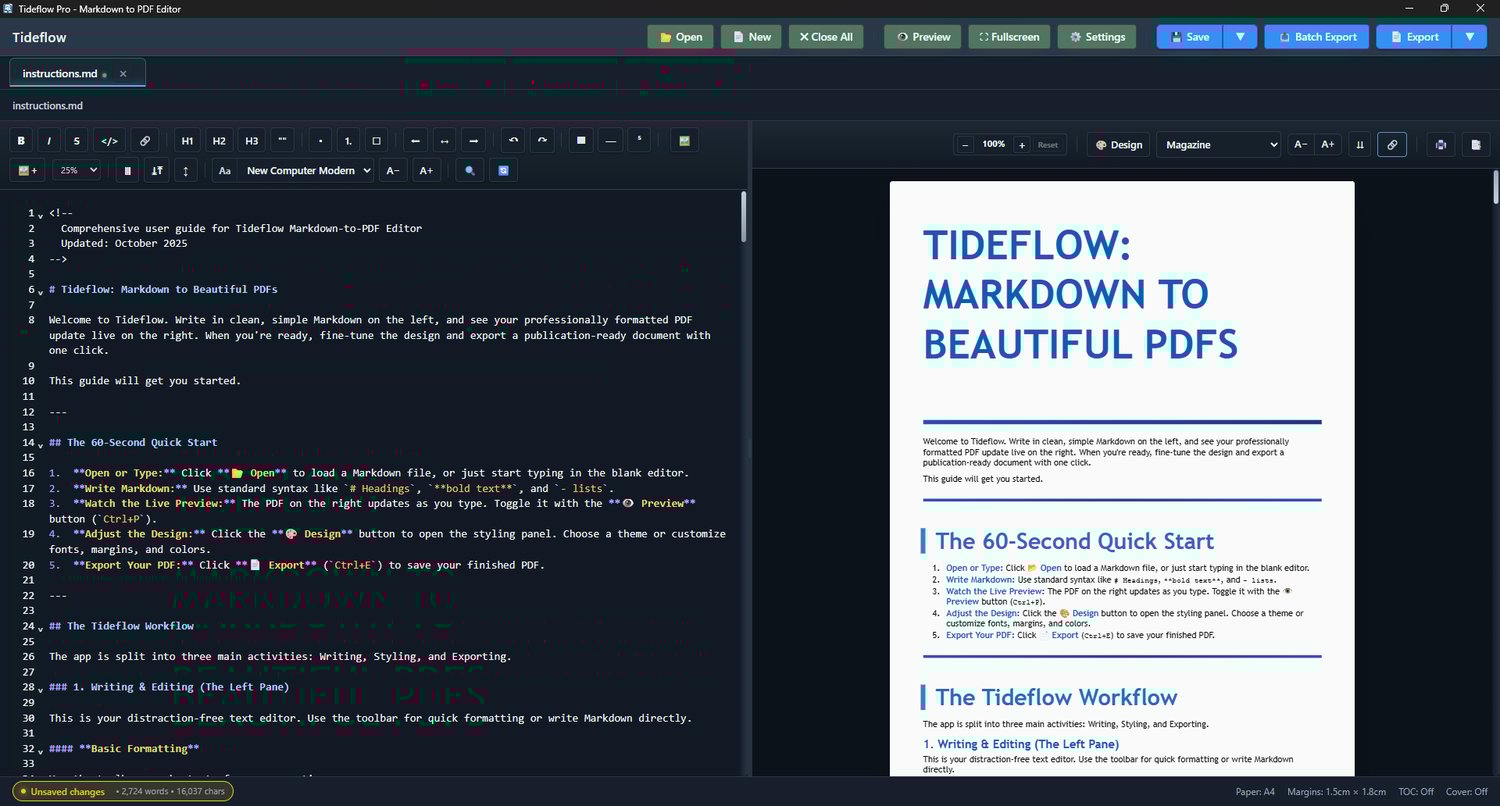Click the undo arrow in the editor toolbar
The height and width of the screenshot is (806, 1500).
point(514,141)
